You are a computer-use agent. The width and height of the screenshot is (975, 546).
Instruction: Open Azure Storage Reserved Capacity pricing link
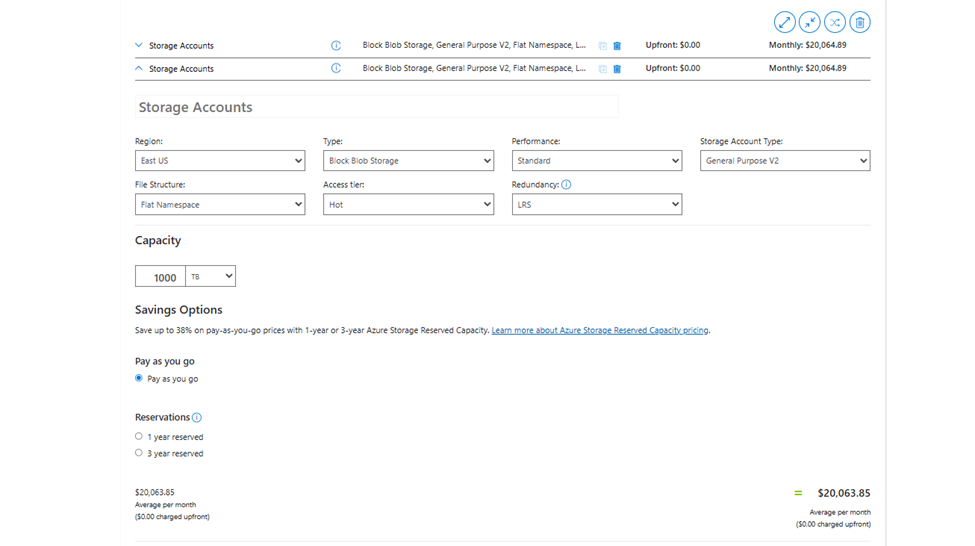click(599, 330)
